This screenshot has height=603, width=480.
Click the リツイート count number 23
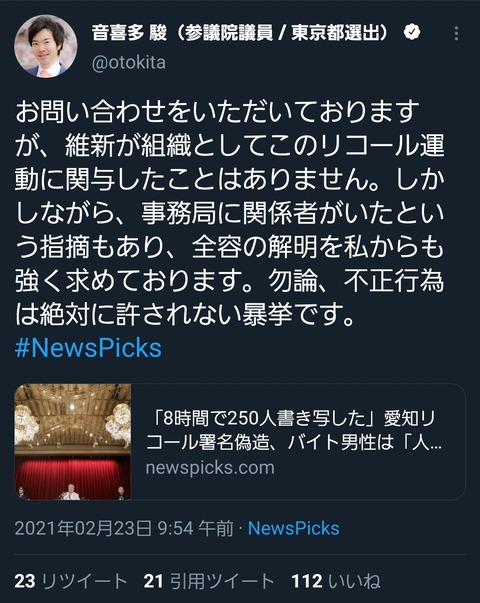click(x=25, y=581)
